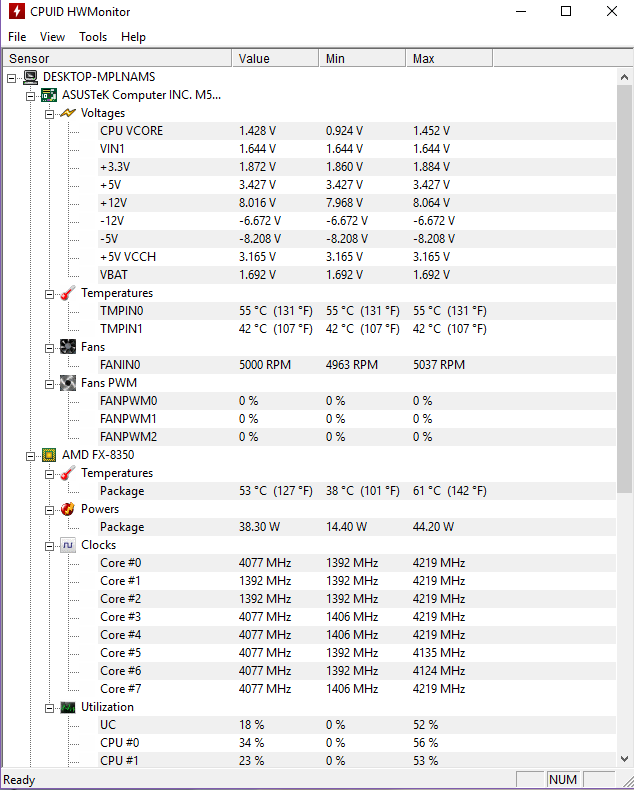Click the Fans PWM icon

(68, 383)
